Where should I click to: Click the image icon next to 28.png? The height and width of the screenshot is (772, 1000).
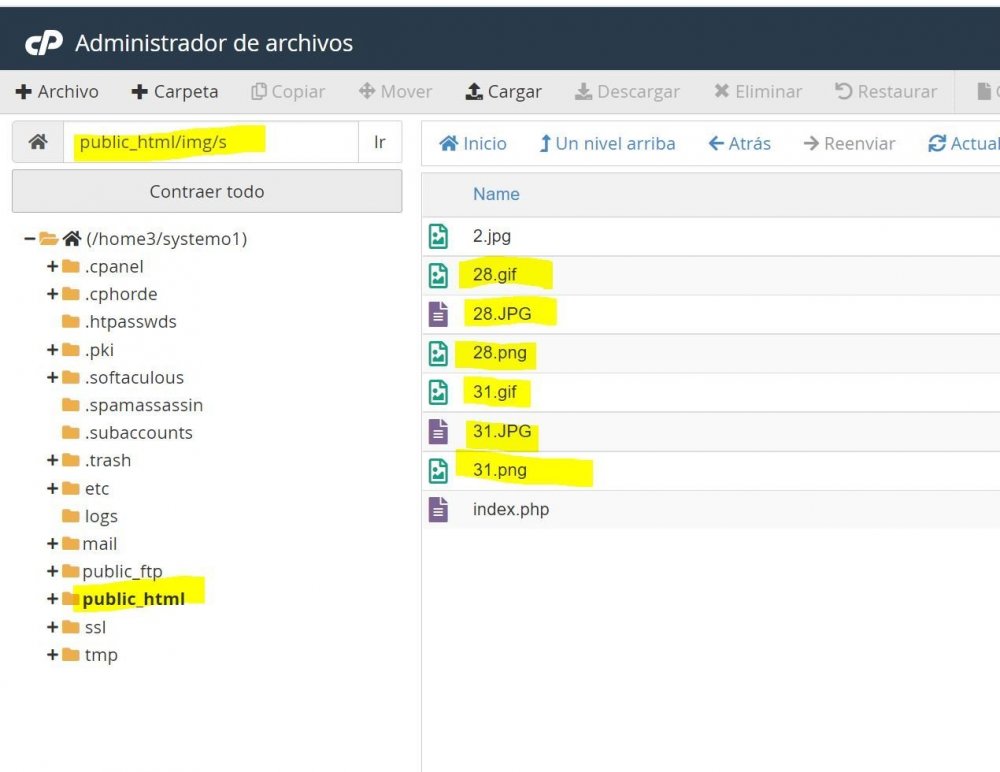pyautogui.click(x=438, y=353)
